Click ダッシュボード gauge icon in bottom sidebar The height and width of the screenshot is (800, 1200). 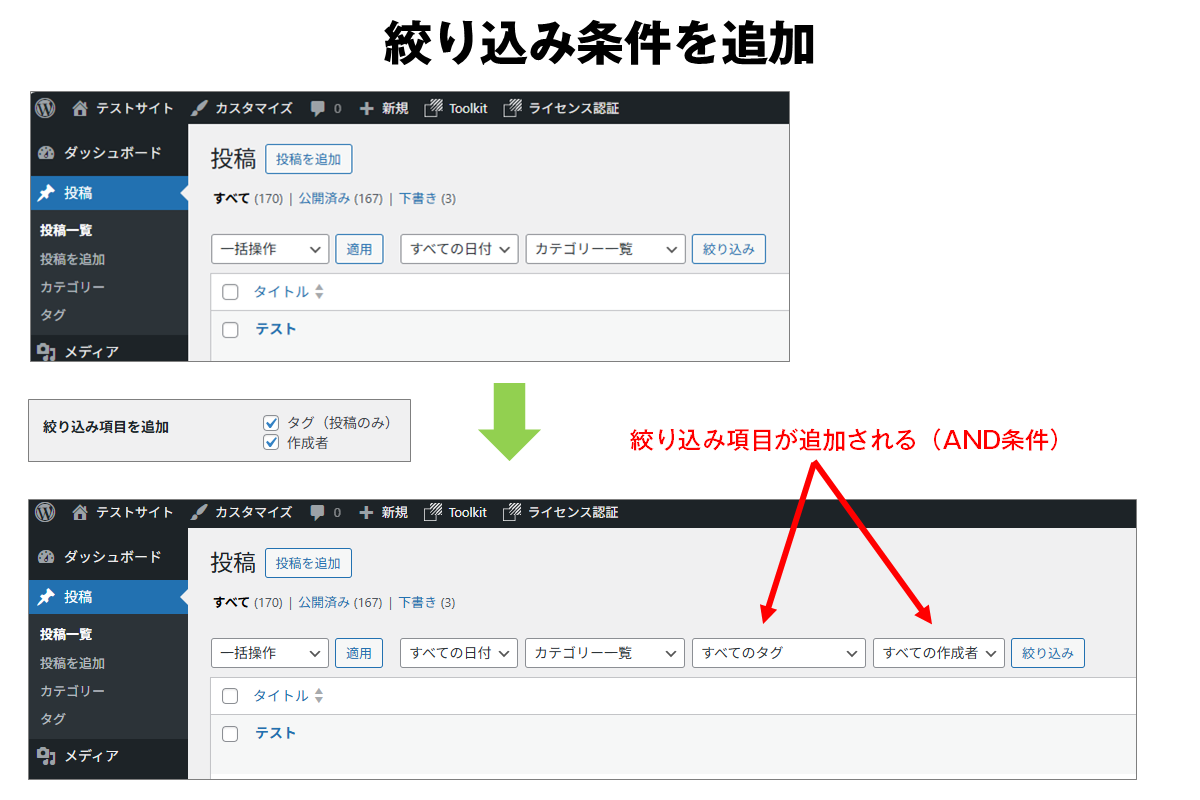click(46, 557)
